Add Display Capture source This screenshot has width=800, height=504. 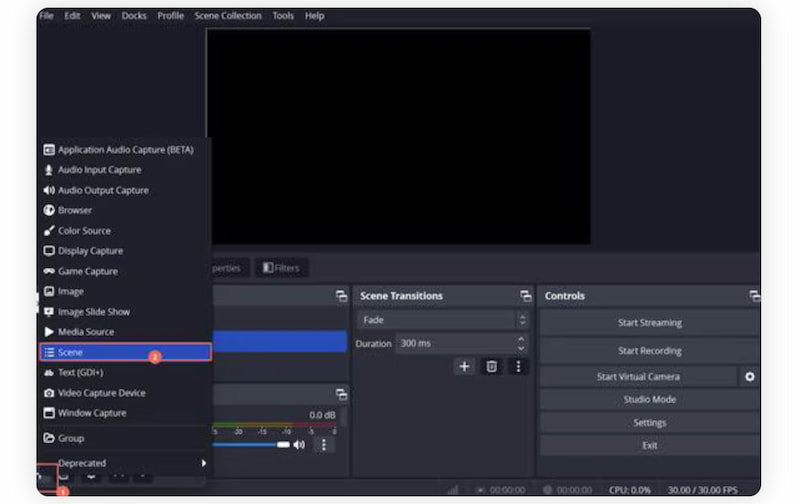pyautogui.click(x=125, y=251)
